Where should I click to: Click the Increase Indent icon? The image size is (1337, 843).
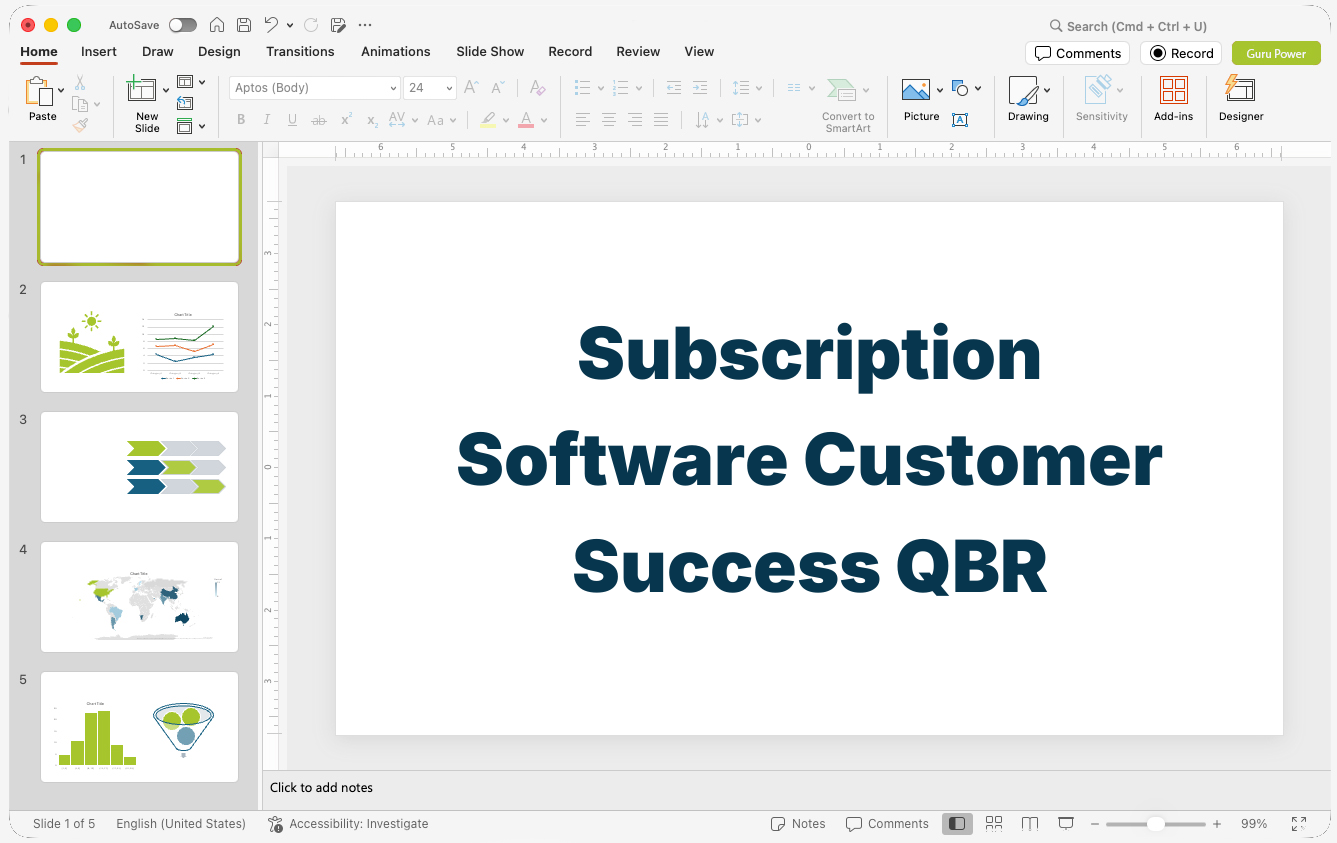click(x=700, y=88)
